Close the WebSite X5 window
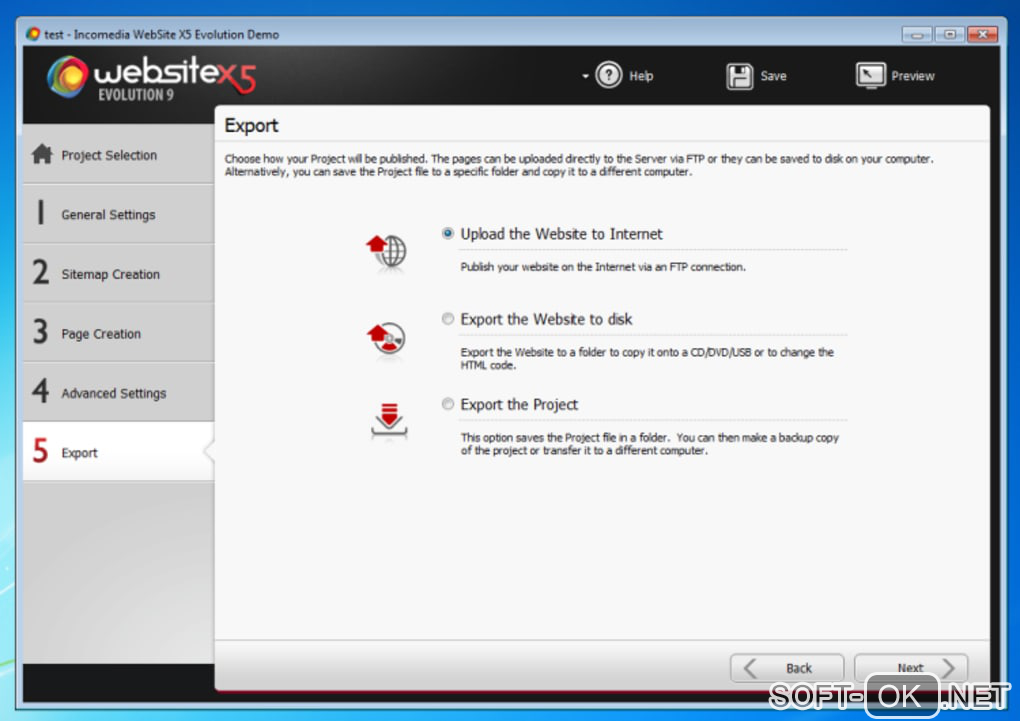 click(983, 34)
